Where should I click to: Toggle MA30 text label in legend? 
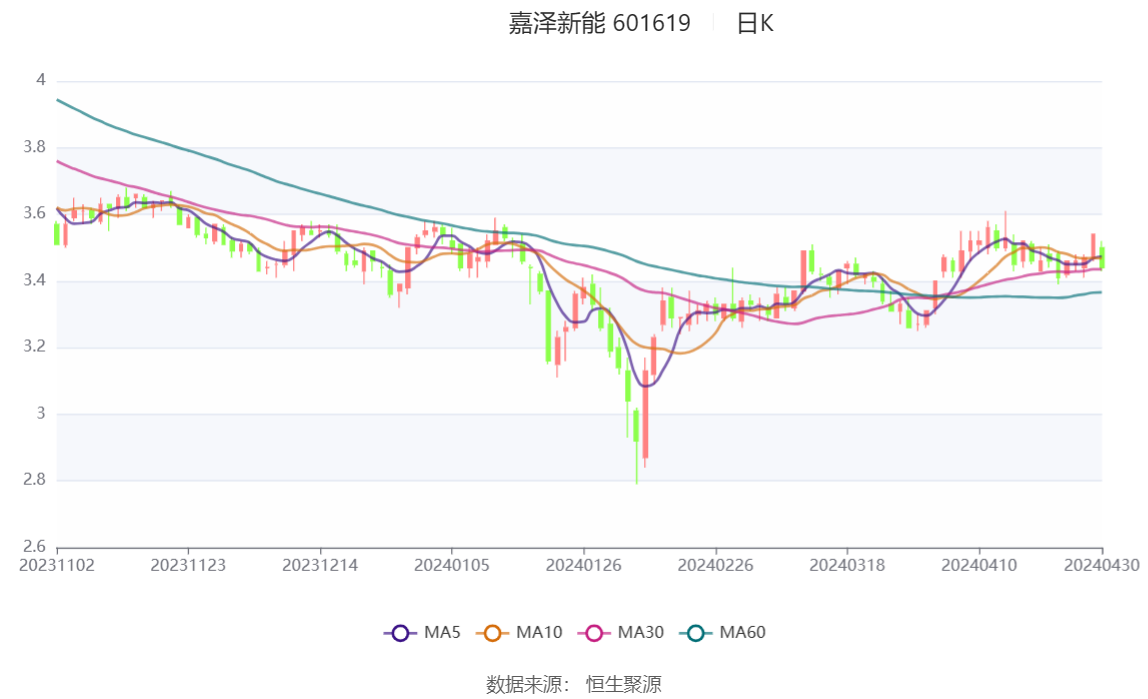tap(640, 633)
